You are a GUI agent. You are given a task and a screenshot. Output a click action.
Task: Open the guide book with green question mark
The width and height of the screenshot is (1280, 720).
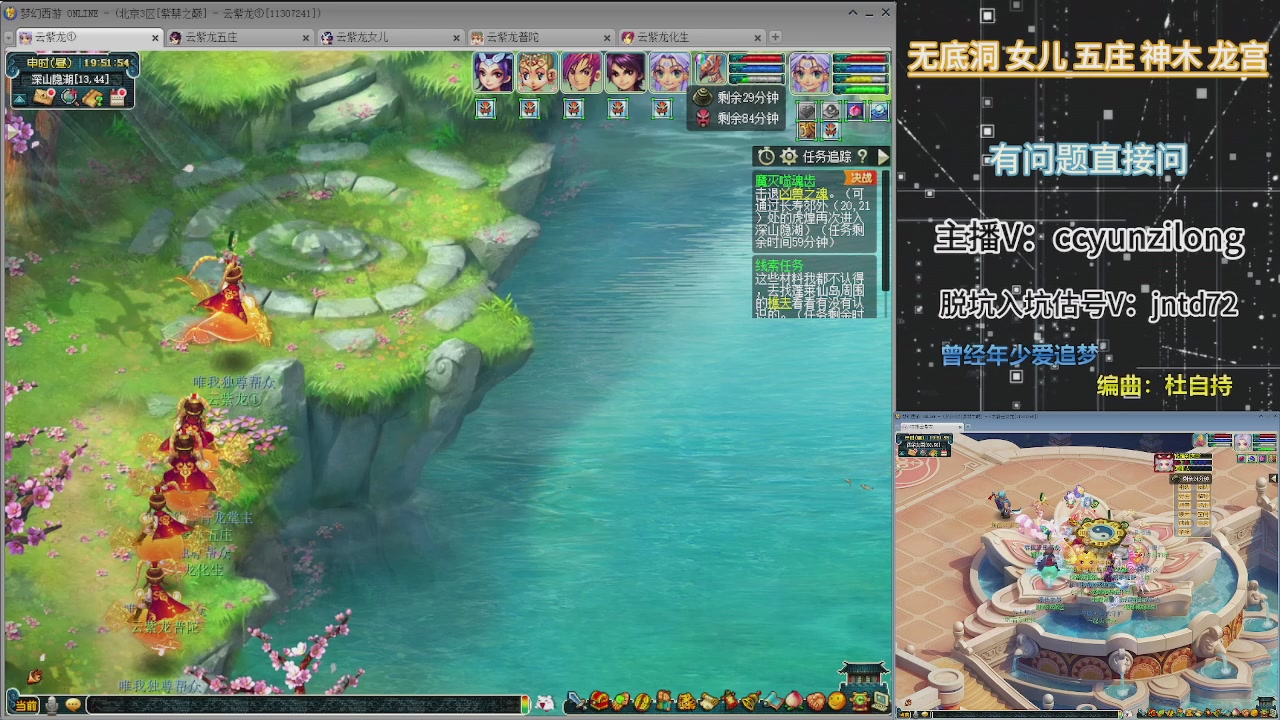click(x=93, y=97)
